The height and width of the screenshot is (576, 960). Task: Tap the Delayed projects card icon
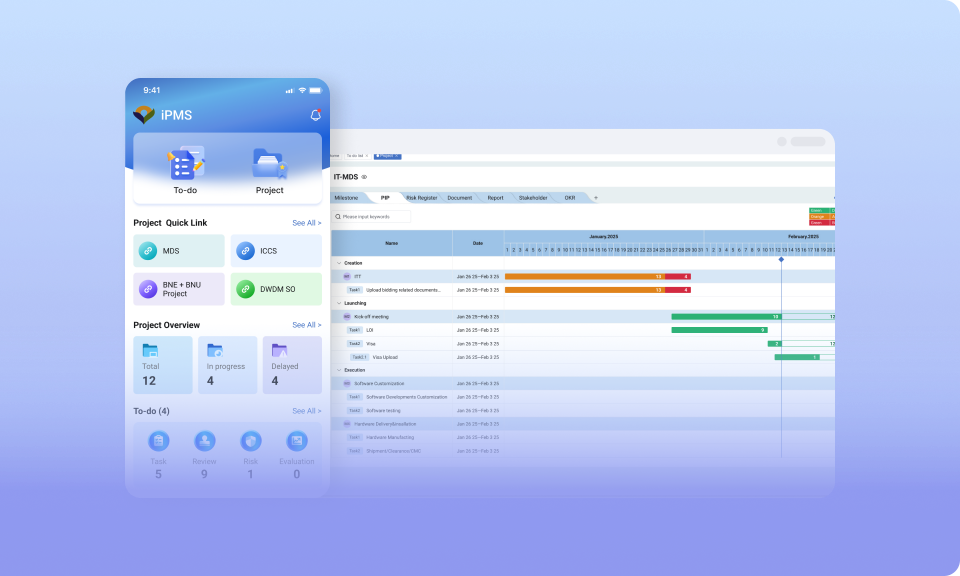279,351
